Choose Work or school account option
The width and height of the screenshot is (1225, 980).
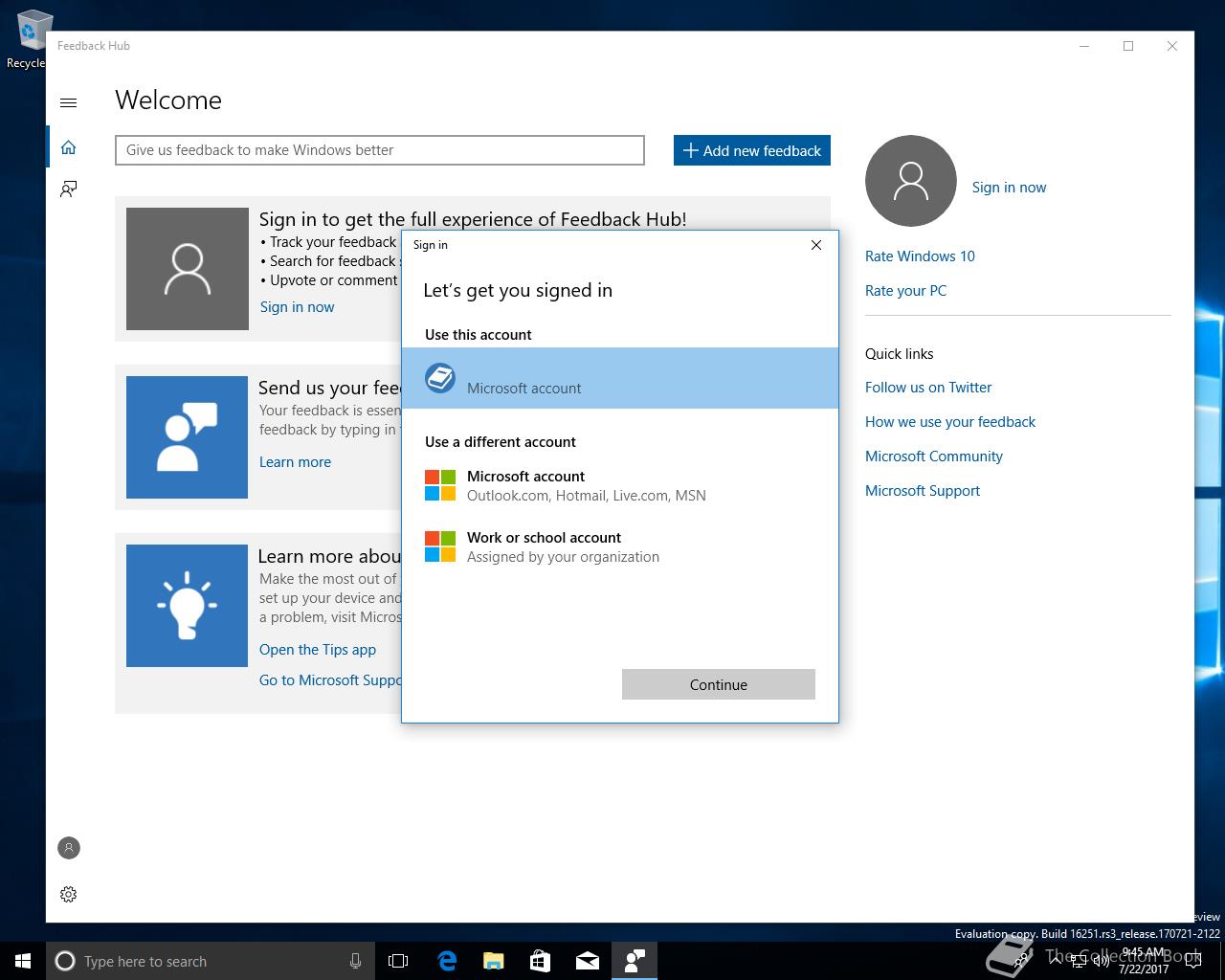pos(620,546)
